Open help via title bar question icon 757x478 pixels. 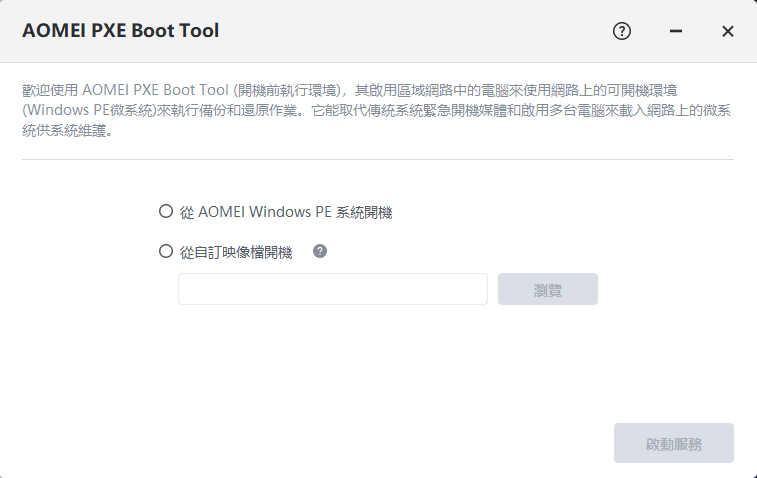(622, 31)
